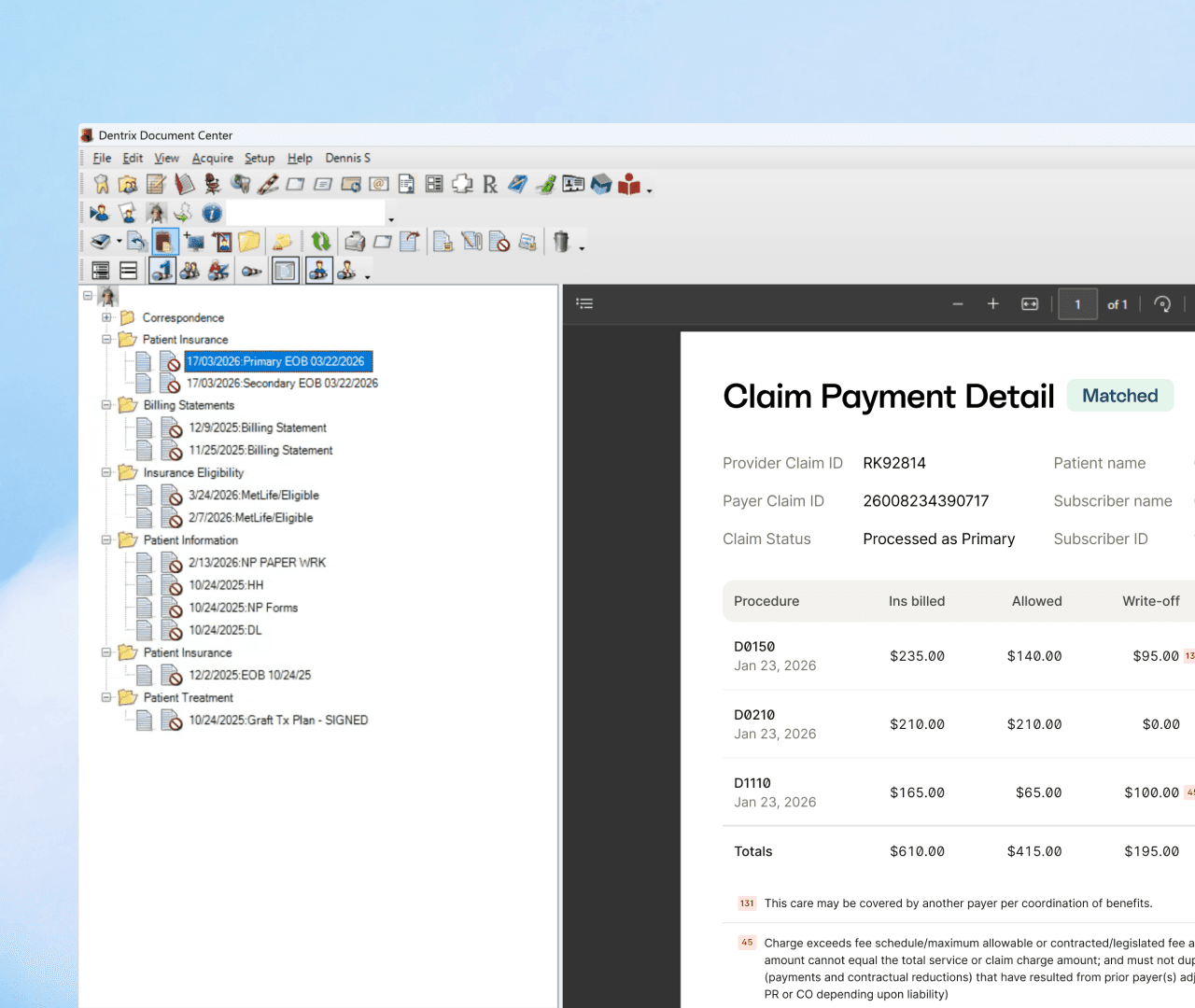
Task: Collapse the Billing Statements folder
Action: pos(106,405)
